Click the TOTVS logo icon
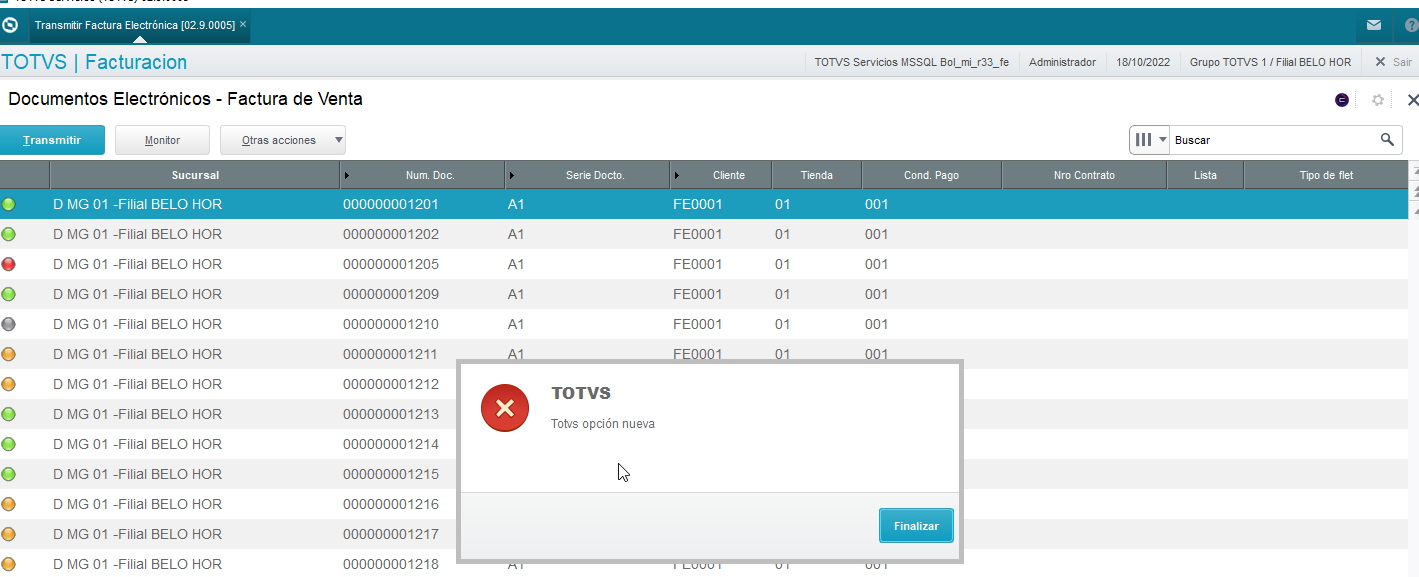Screen dimensions: 1419x577 coord(10,25)
